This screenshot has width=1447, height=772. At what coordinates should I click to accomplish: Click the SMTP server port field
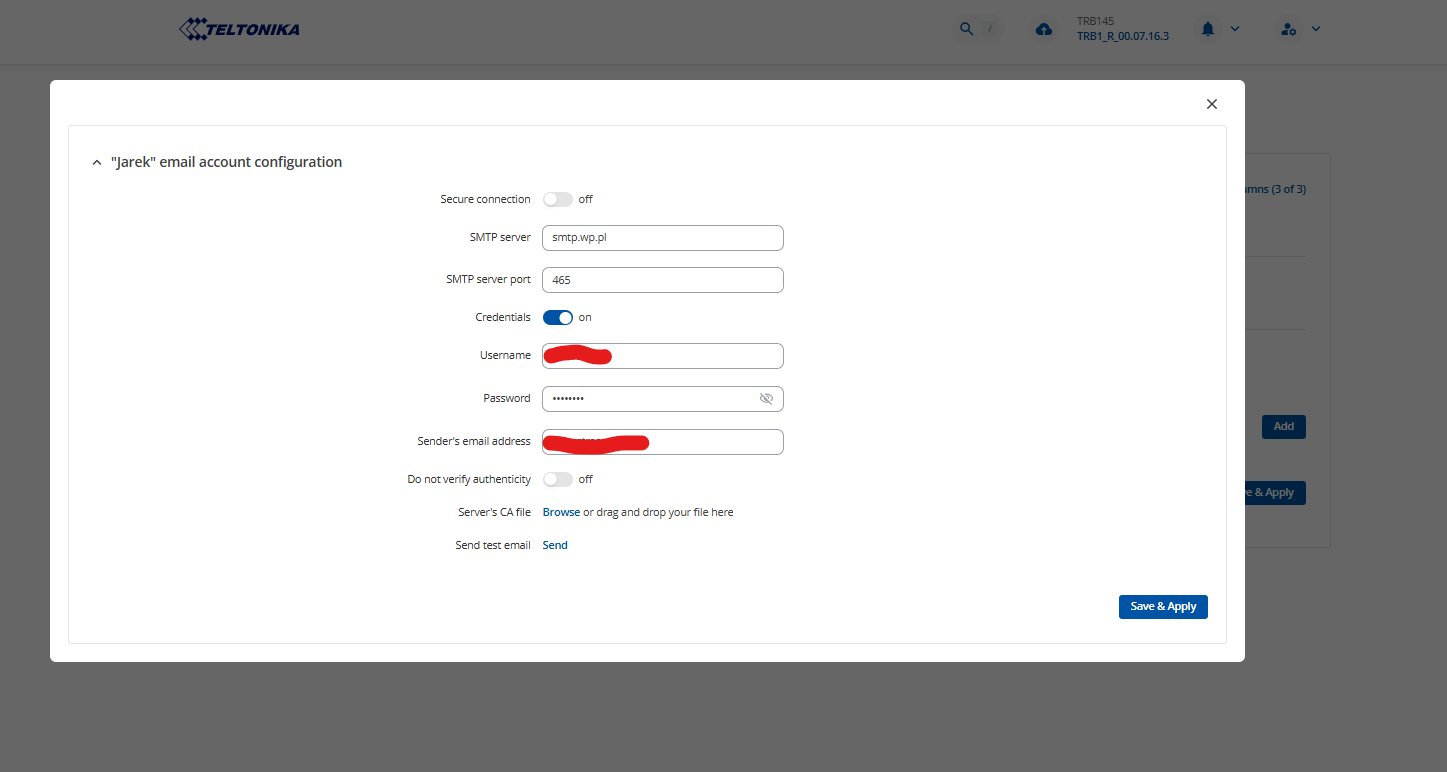[x=662, y=280]
